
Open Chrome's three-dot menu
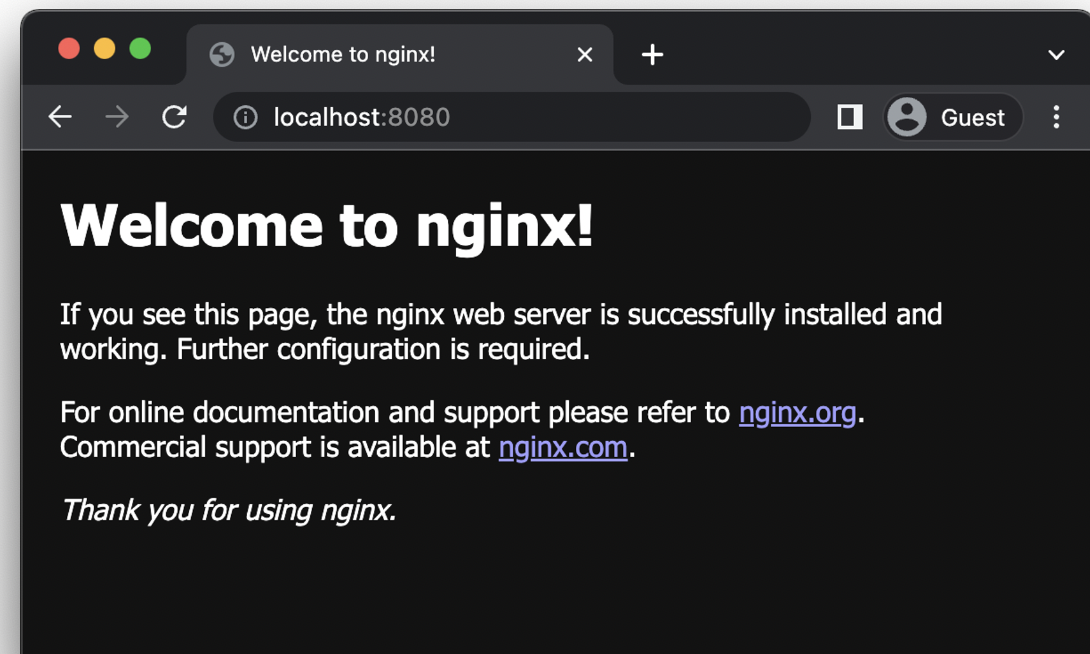[x=1056, y=117]
